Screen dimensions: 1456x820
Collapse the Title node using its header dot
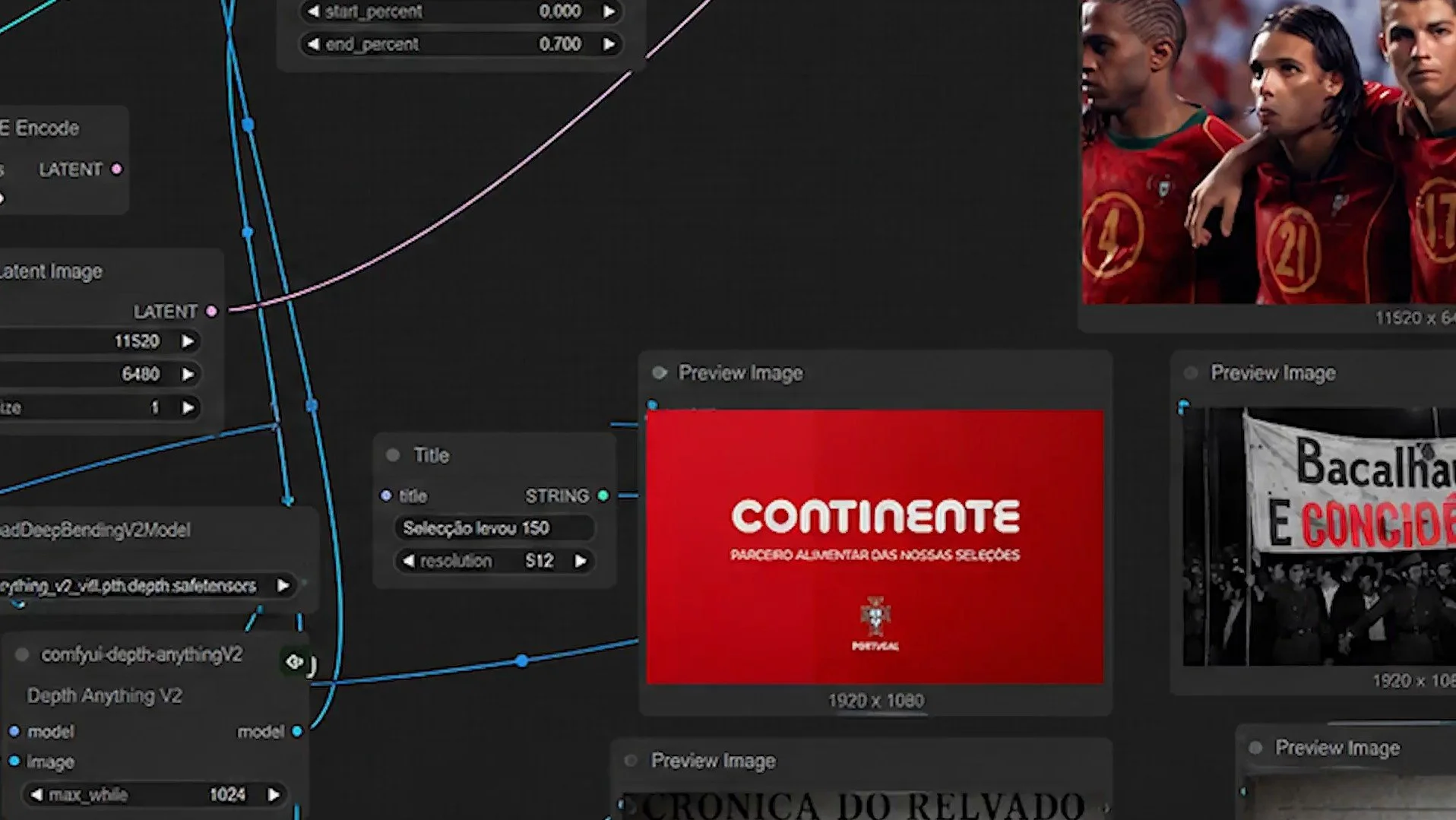point(393,455)
